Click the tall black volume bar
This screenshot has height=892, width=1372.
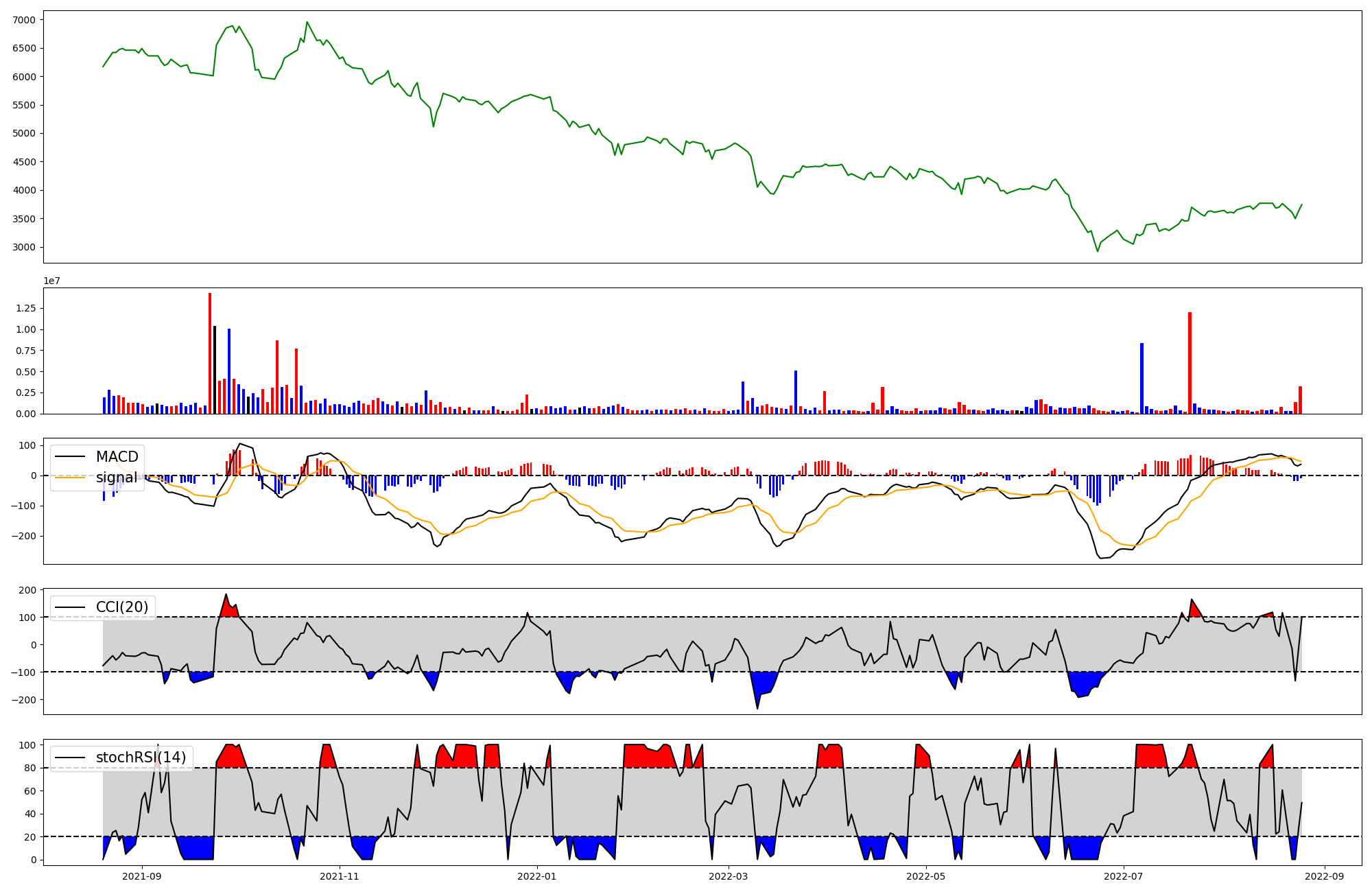pos(215,371)
